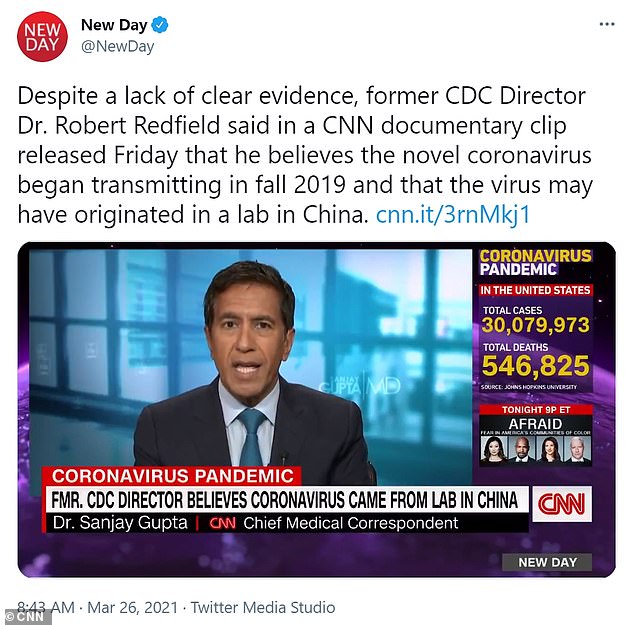Viewport: 634px width, 625px height.
Task: Click the small CNN logo in lower-third
Action: (222, 523)
